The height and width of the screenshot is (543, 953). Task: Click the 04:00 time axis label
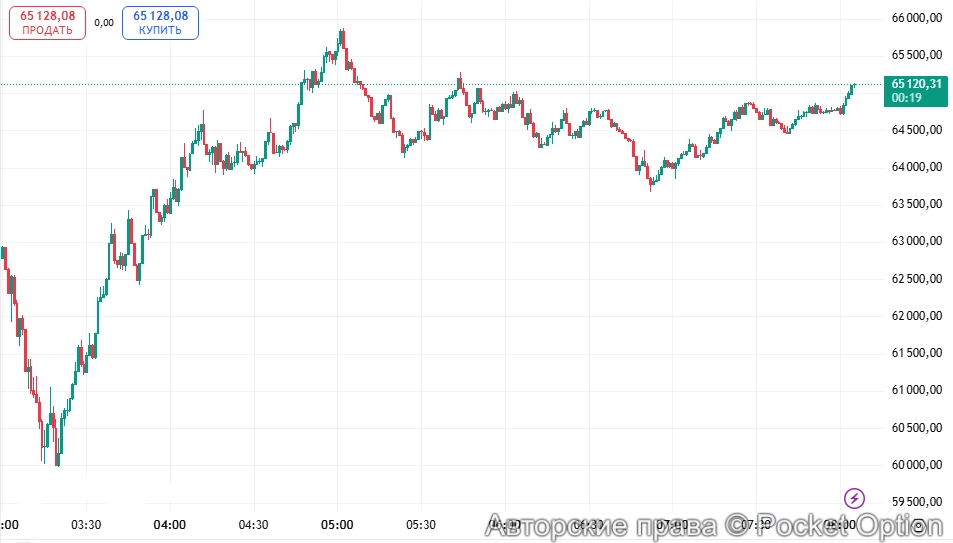coord(170,524)
